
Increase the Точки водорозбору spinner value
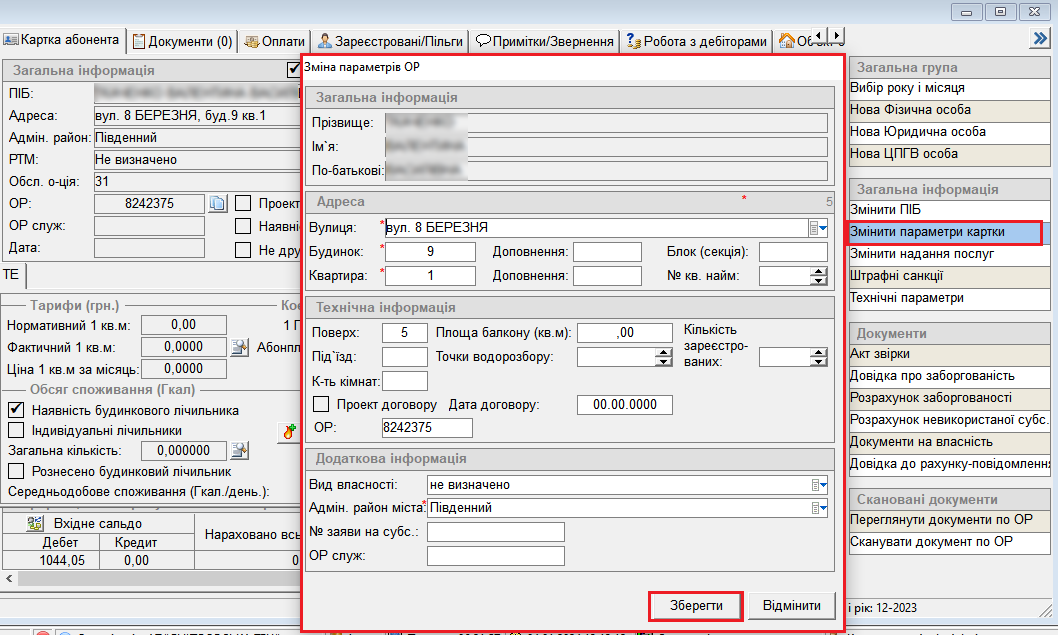[x=663, y=352]
